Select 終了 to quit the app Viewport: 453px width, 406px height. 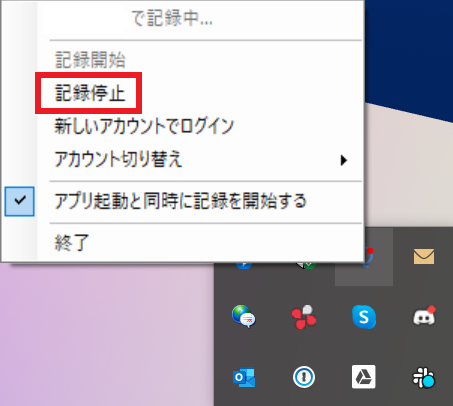point(72,242)
